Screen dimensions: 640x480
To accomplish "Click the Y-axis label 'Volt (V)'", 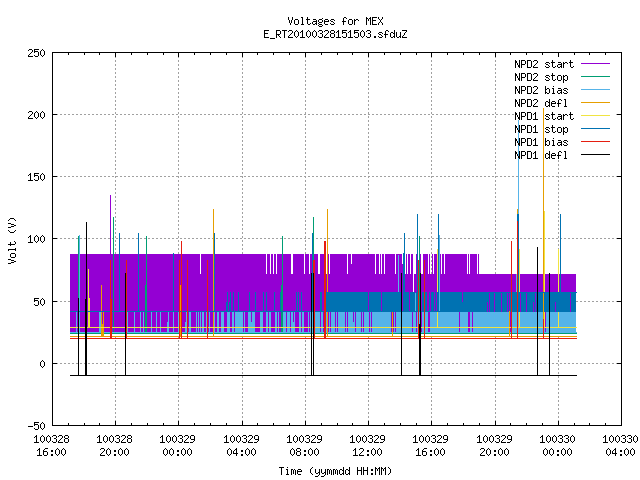I will pyautogui.click(x=12, y=240).
